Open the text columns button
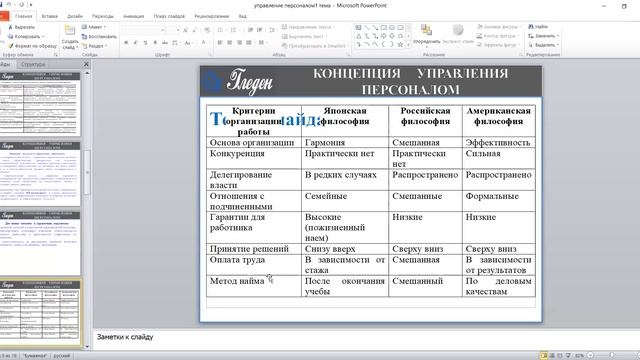The image size is (640, 360). pyautogui.click(x=261, y=42)
